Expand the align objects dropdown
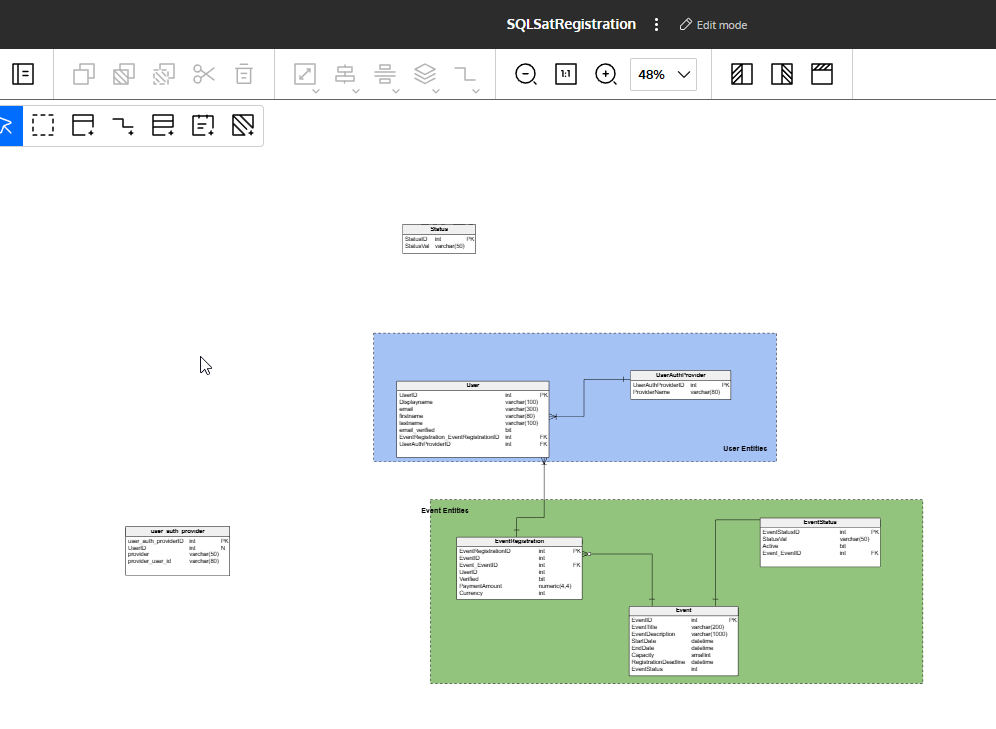996x729 pixels. click(x=346, y=74)
